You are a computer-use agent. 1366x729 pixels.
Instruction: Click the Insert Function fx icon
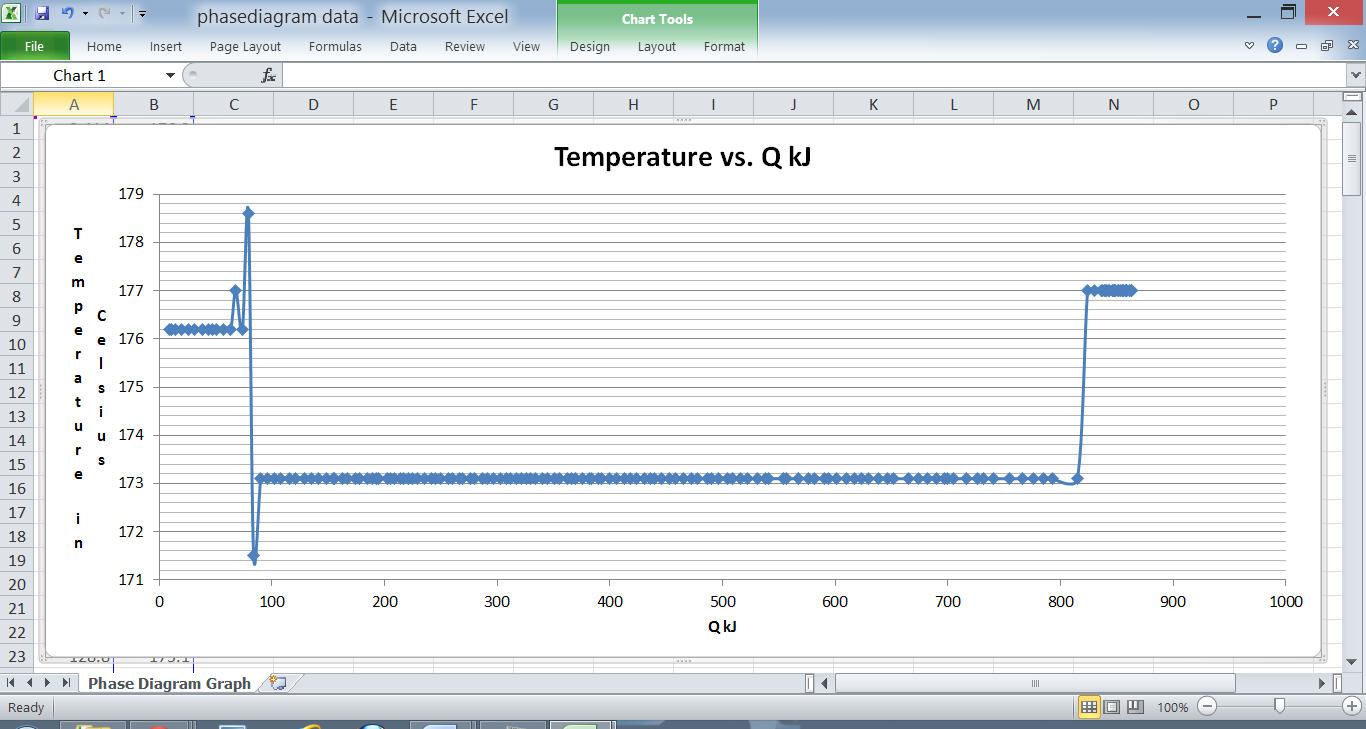click(268, 75)
